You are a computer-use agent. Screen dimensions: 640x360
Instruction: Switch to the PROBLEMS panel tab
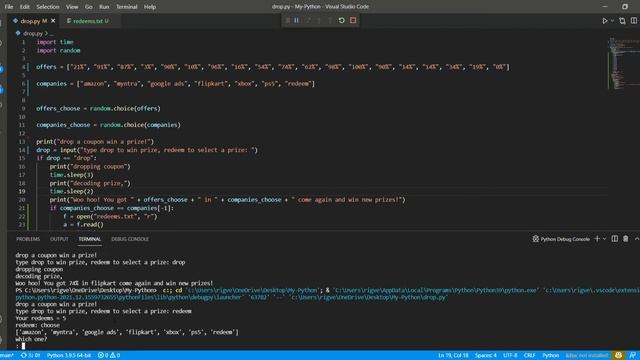click(28, 239)
